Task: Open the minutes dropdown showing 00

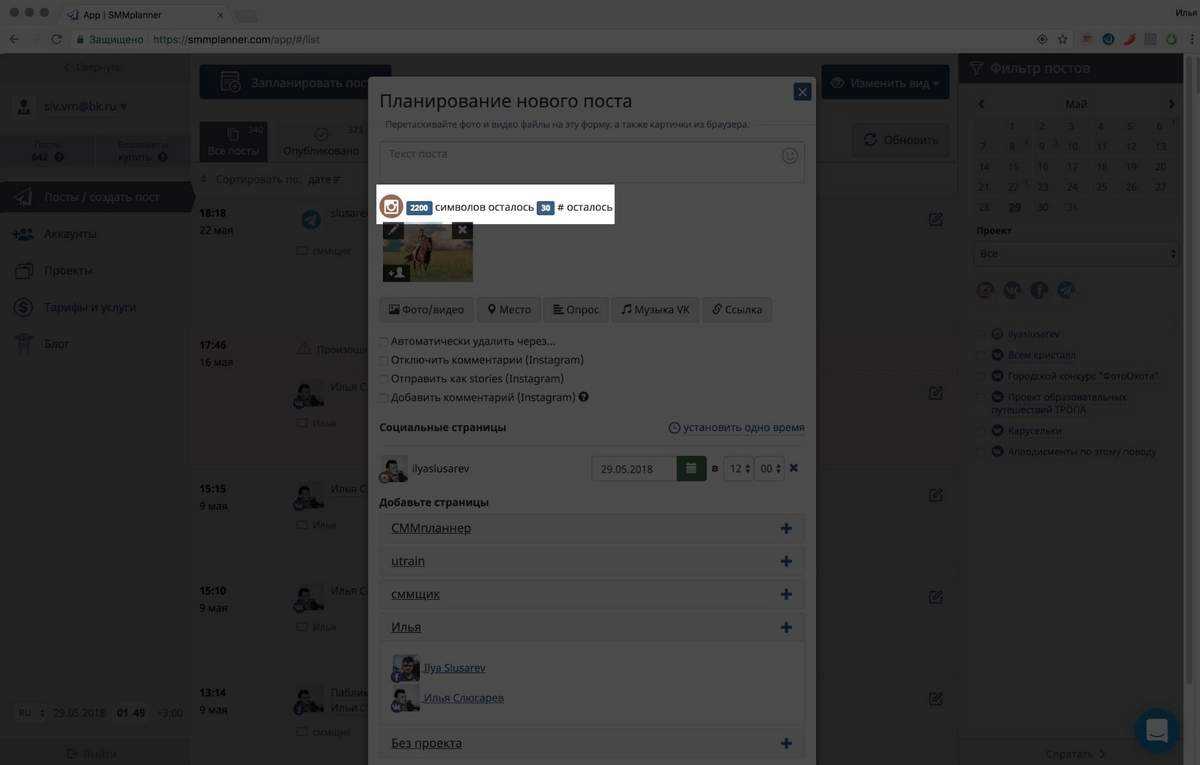Action: pos(769,468)
